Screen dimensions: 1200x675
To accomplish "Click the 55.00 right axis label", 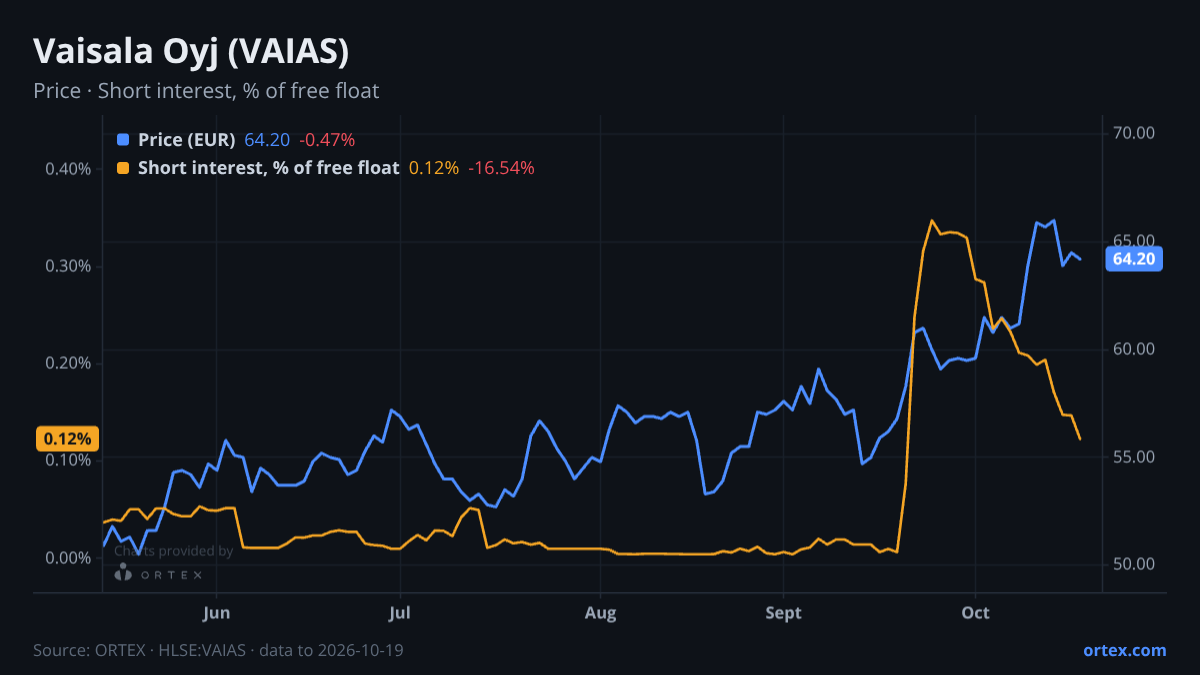I will click(1134, 457).
